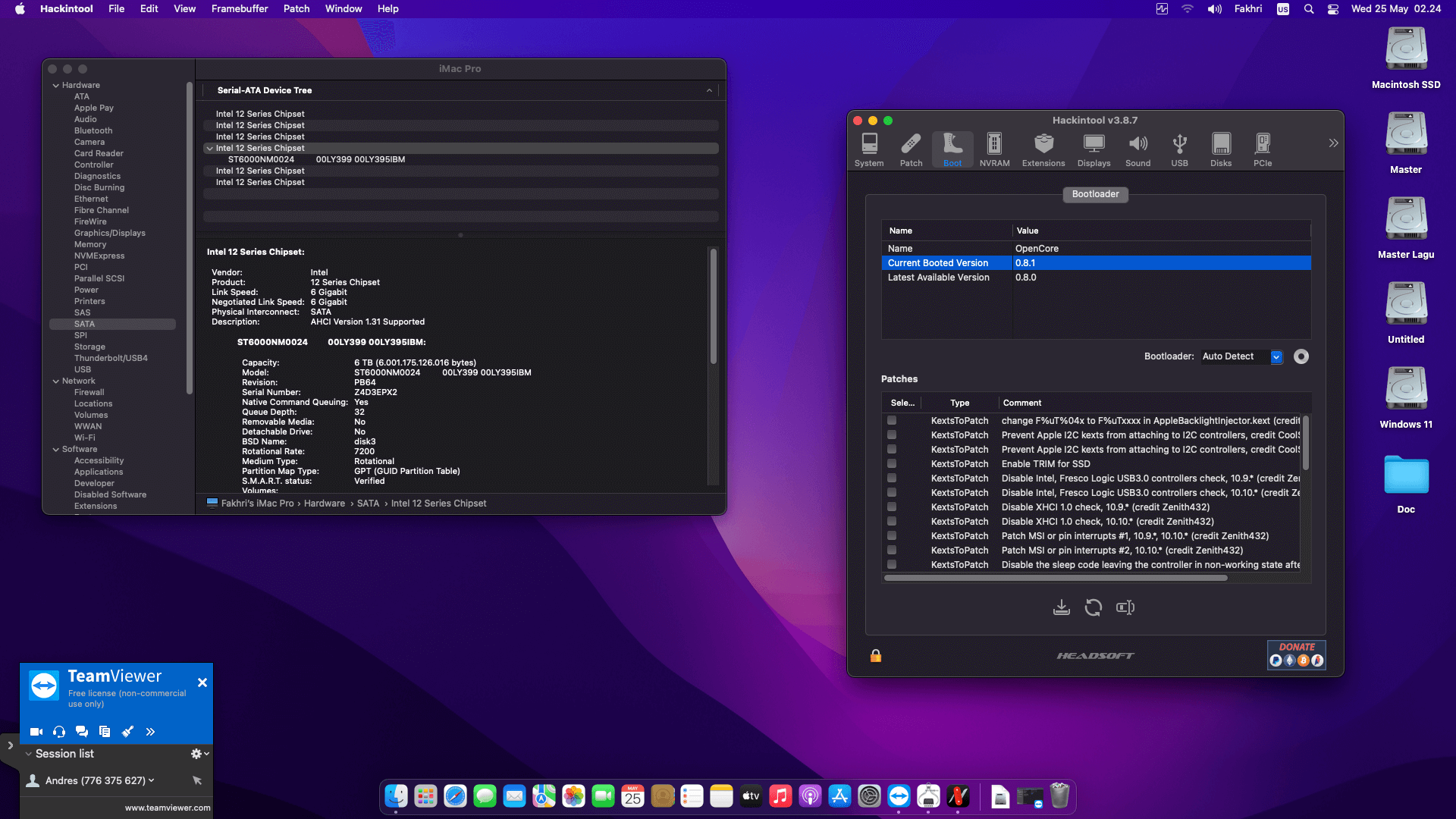Start video in TeamViewer panel
This screenshot has width=1456, height=819.
(36, 732)
